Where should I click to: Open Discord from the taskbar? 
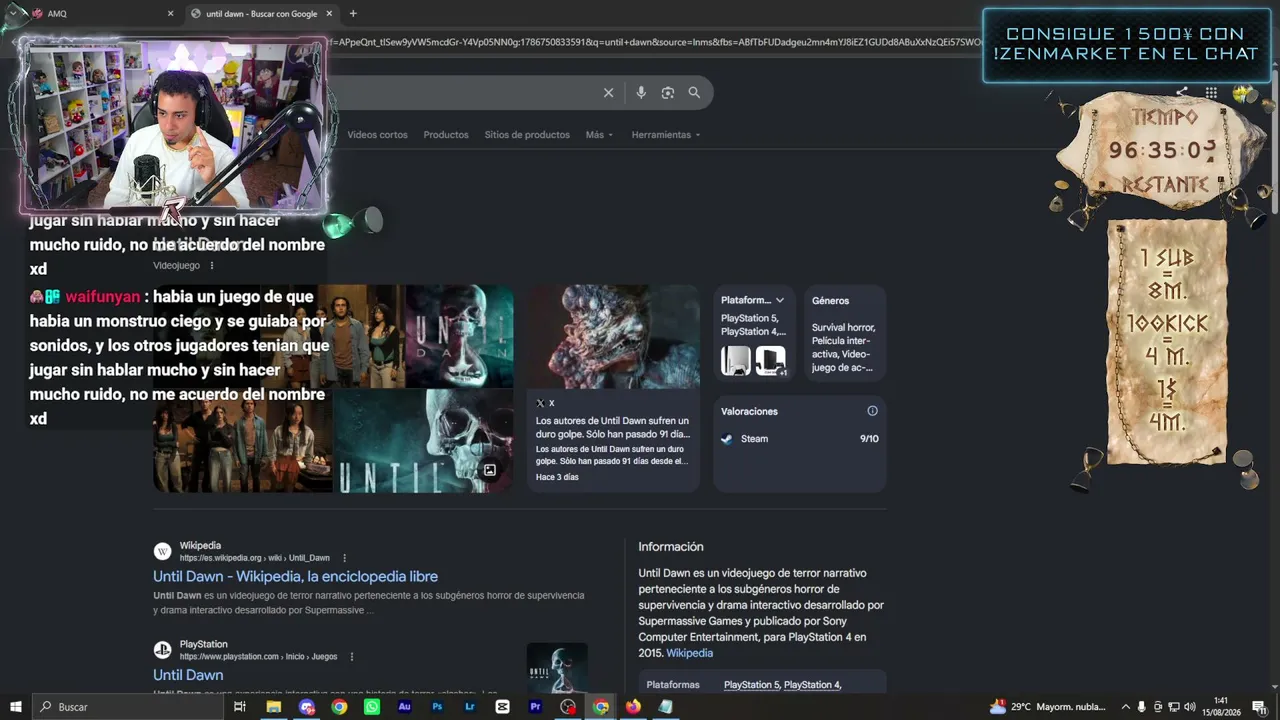[307, 707]
